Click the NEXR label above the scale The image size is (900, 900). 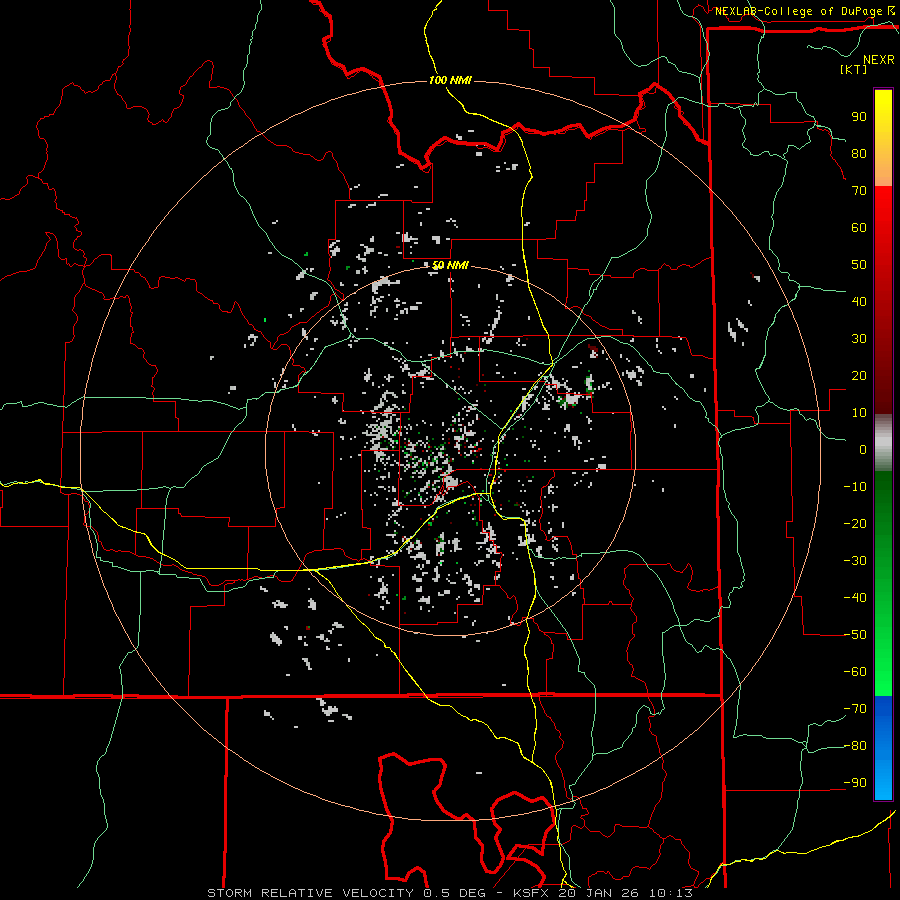tap(879, 60)
